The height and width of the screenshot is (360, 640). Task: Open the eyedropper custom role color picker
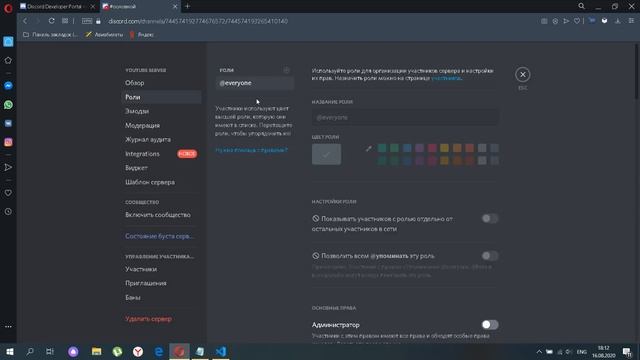tap(369, 149)
